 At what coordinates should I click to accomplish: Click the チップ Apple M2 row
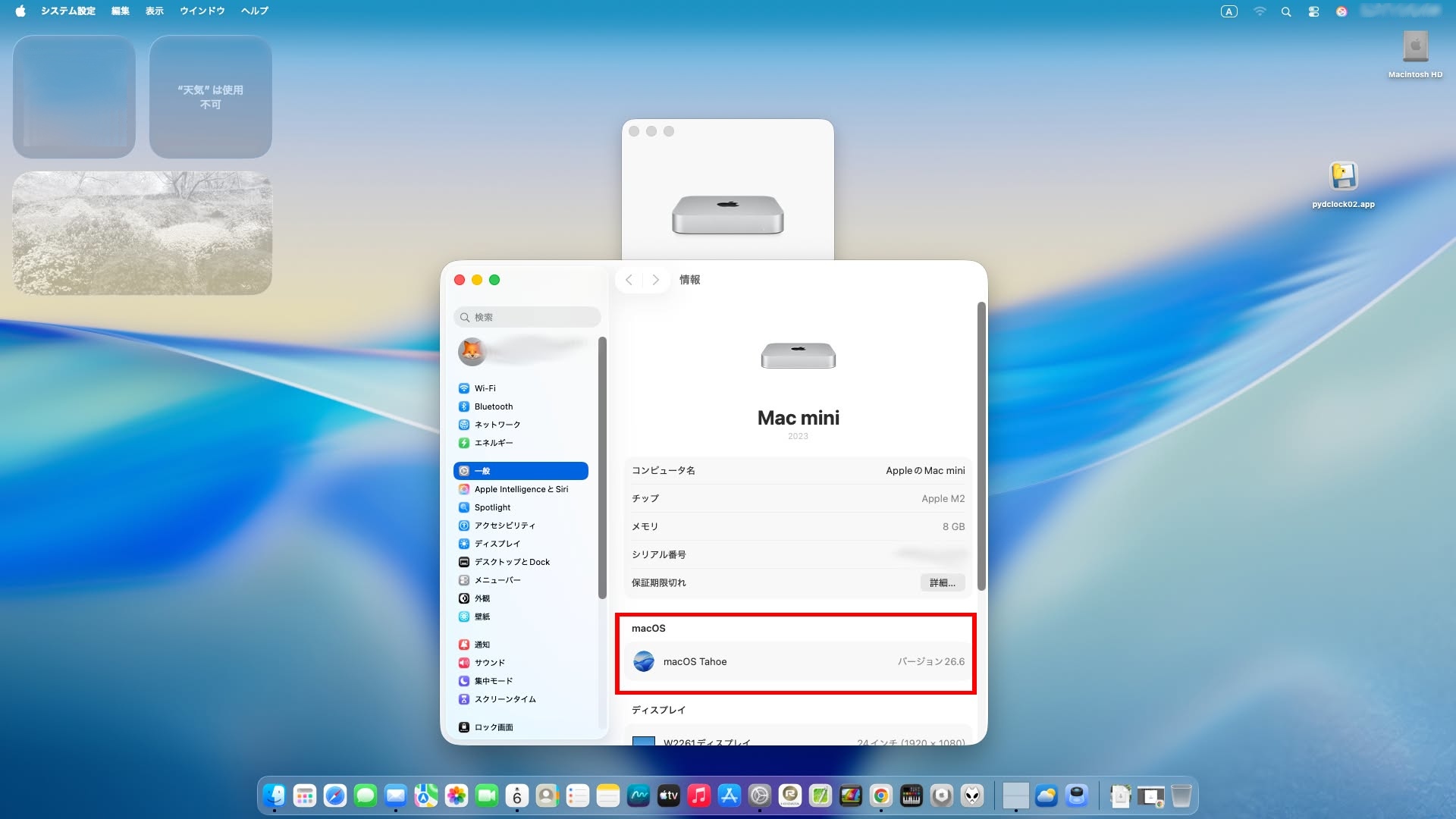coord(799,499)
